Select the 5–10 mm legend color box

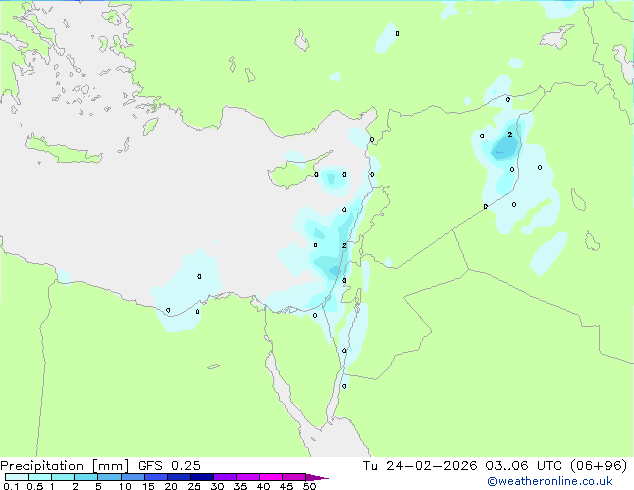click(x=109, y=477)
